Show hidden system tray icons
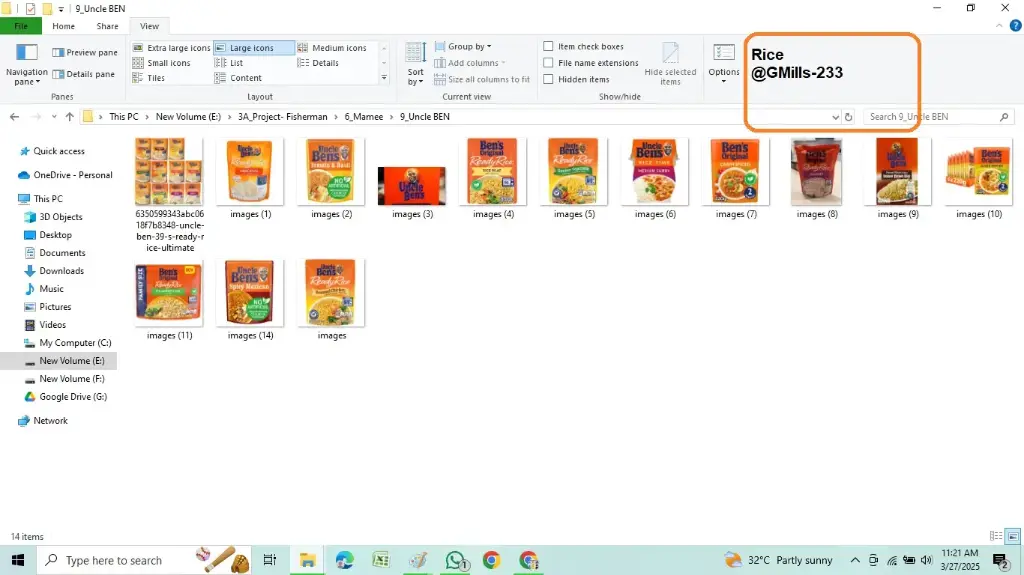Screen dimensions: 1024x575 (x=855, y=560)
